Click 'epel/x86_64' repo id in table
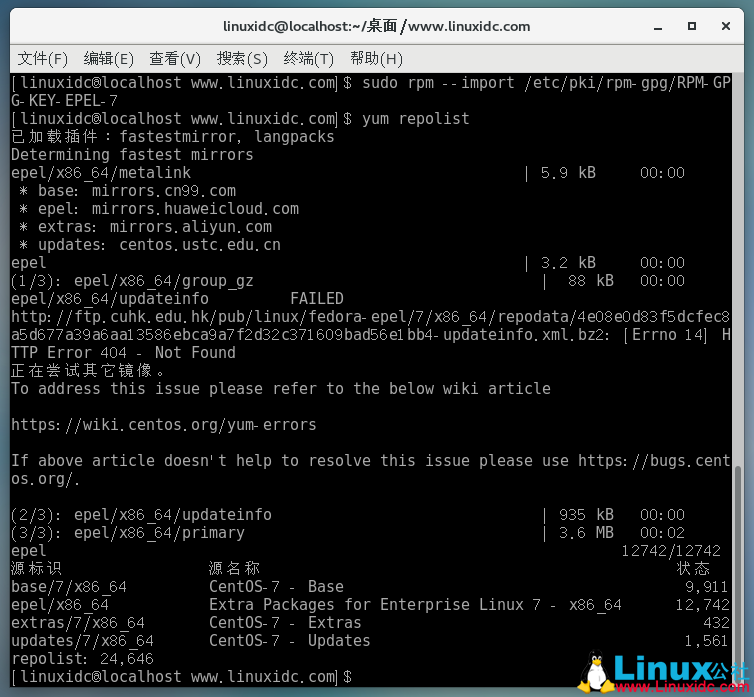 tap(60, 605)
